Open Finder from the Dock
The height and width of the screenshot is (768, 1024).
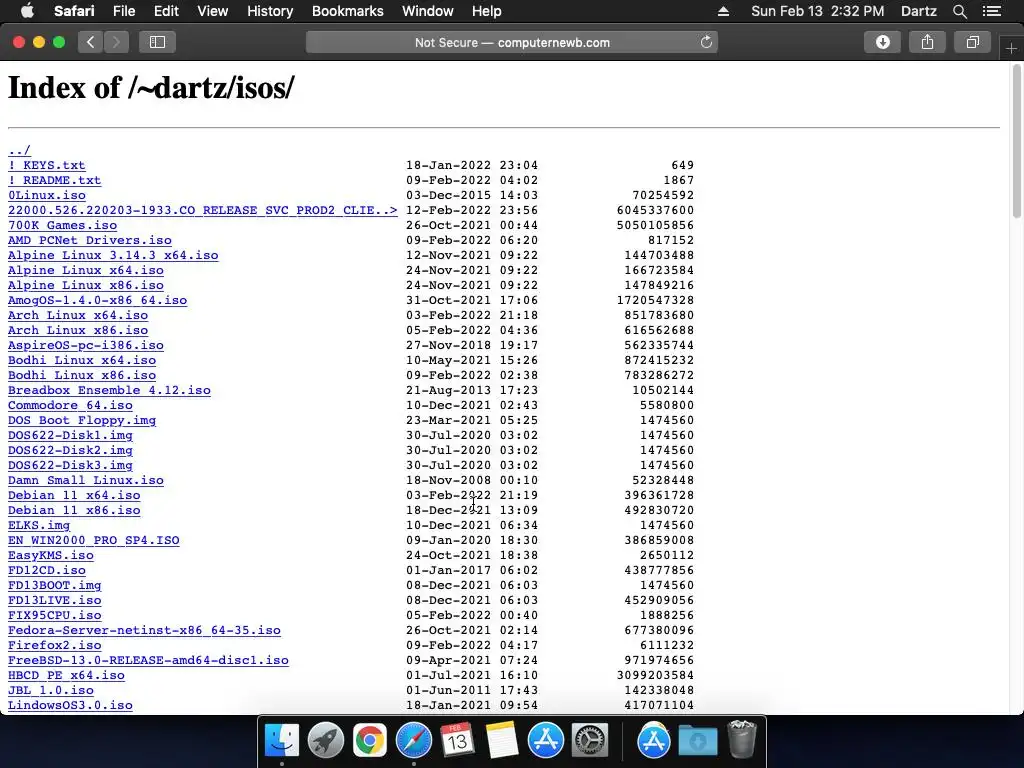pyautogui.click(x=281, y=741)
